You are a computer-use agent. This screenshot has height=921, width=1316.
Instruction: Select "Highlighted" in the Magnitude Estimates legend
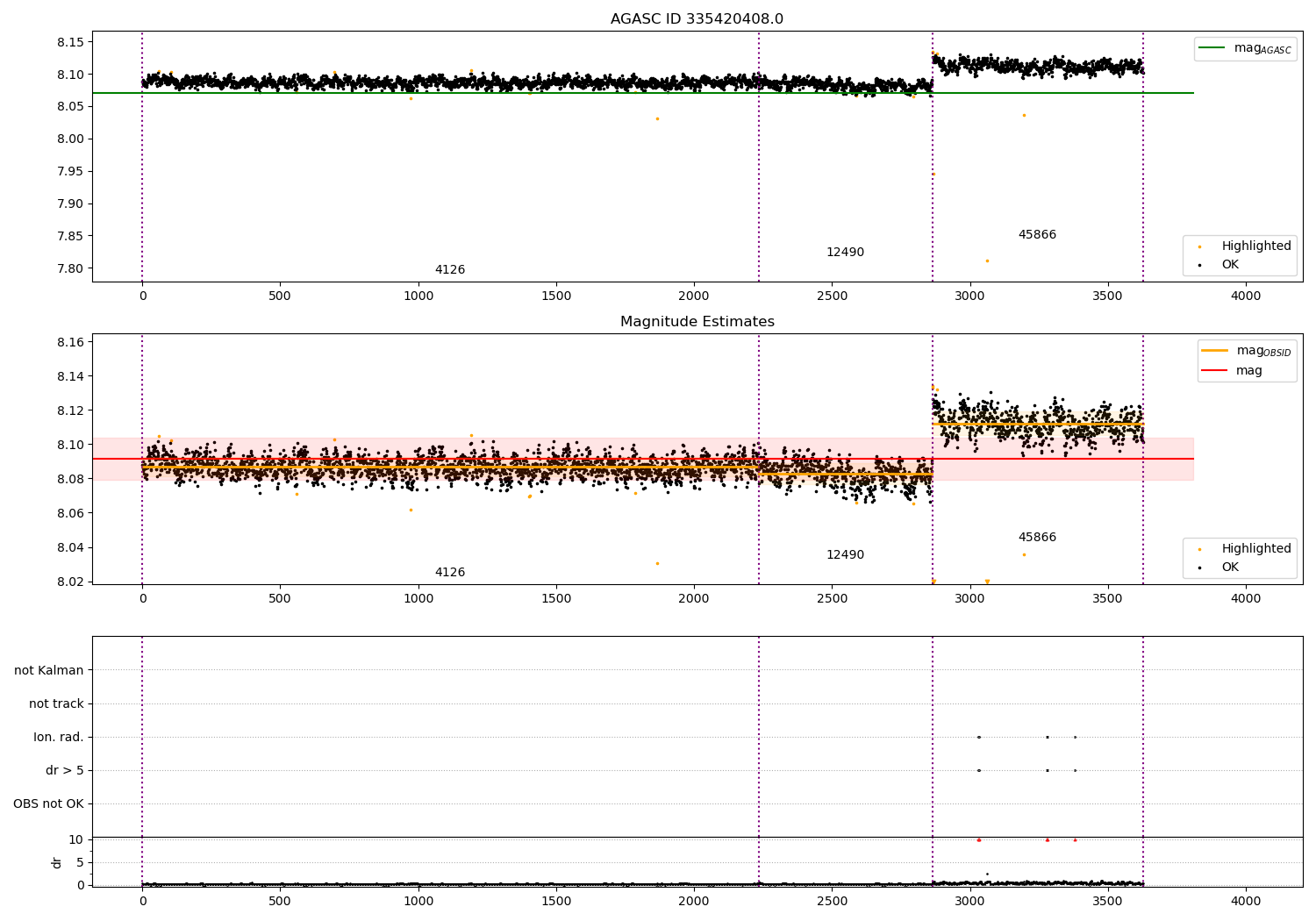pyautogui.click(x=1256, y=549)
